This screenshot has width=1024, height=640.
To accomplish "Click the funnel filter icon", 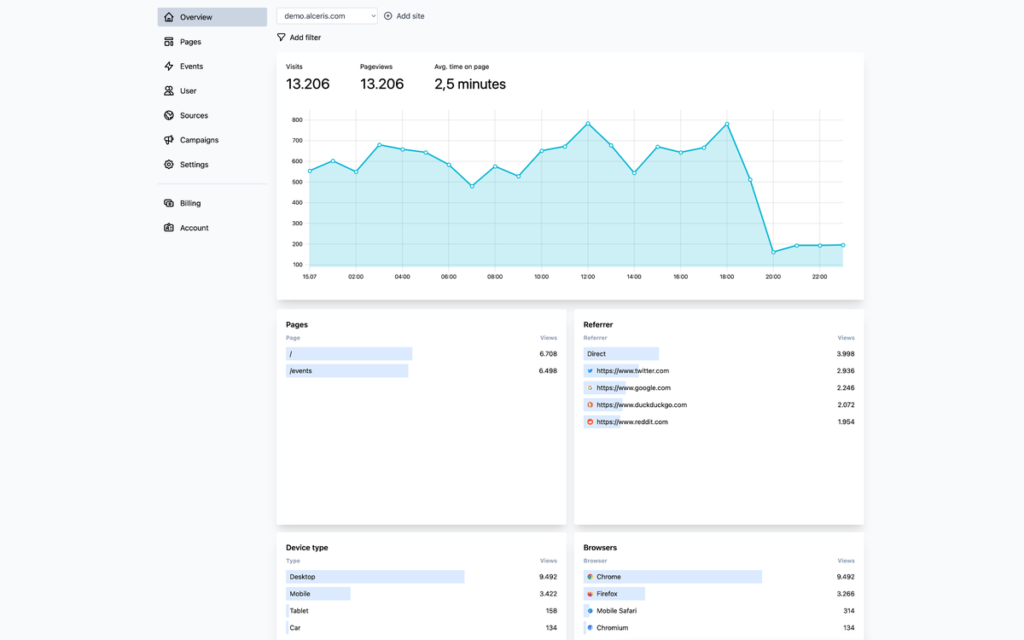I will (x=281, y=37).
